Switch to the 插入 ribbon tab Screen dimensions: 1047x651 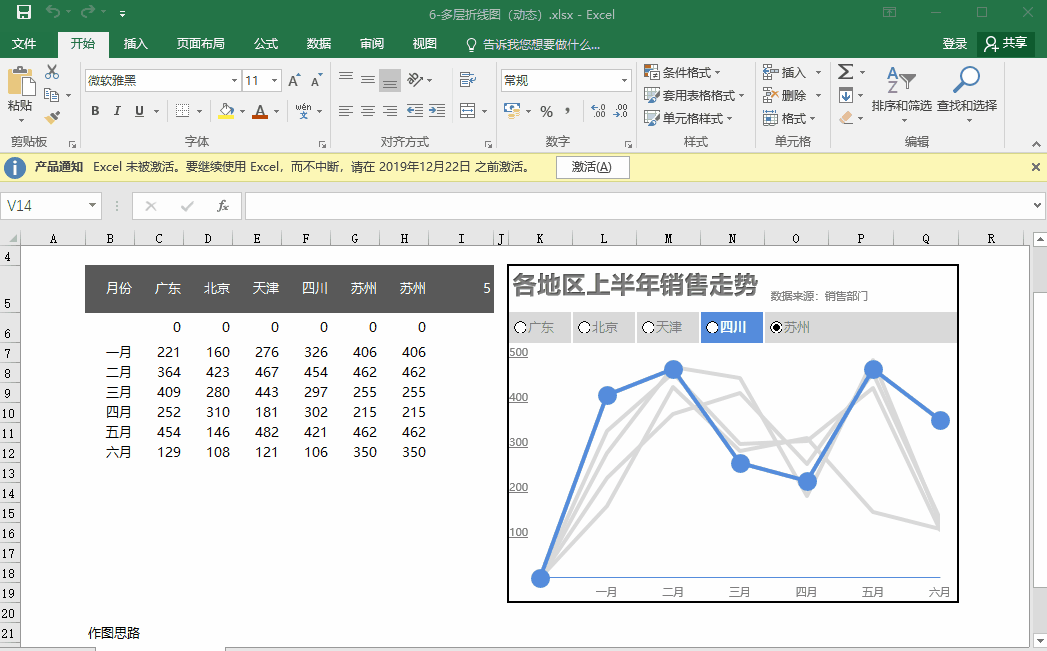click(135, 44)
